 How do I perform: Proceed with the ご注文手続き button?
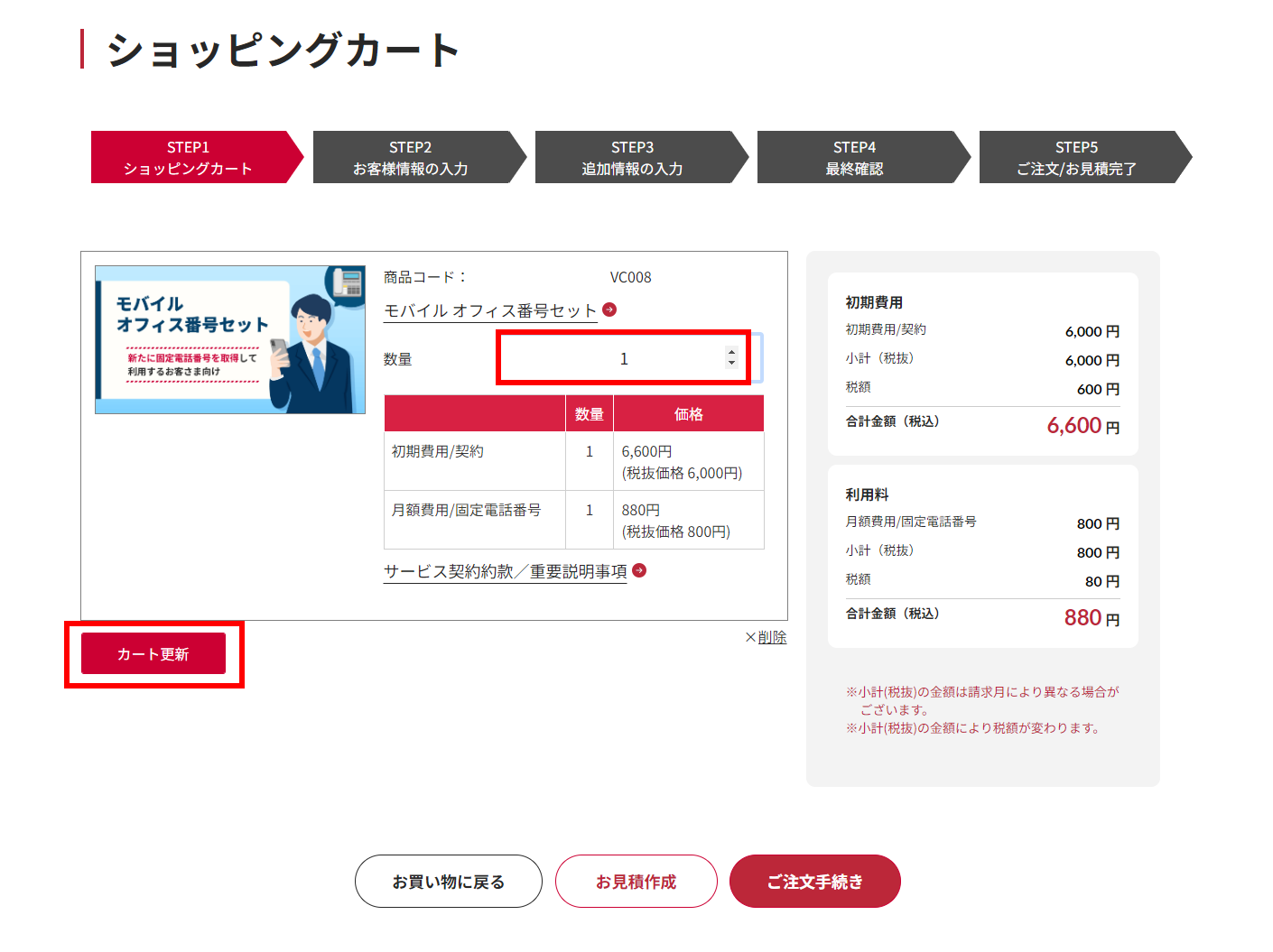pyautogui.click(x=814, y=882)
